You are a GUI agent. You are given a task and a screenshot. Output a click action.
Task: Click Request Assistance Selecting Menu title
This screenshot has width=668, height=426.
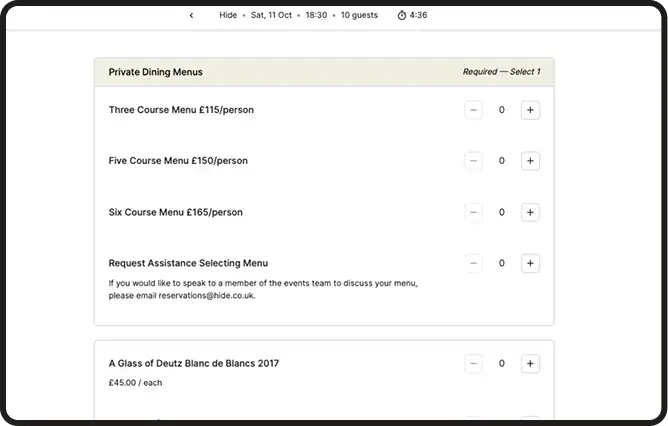[188, 263]
